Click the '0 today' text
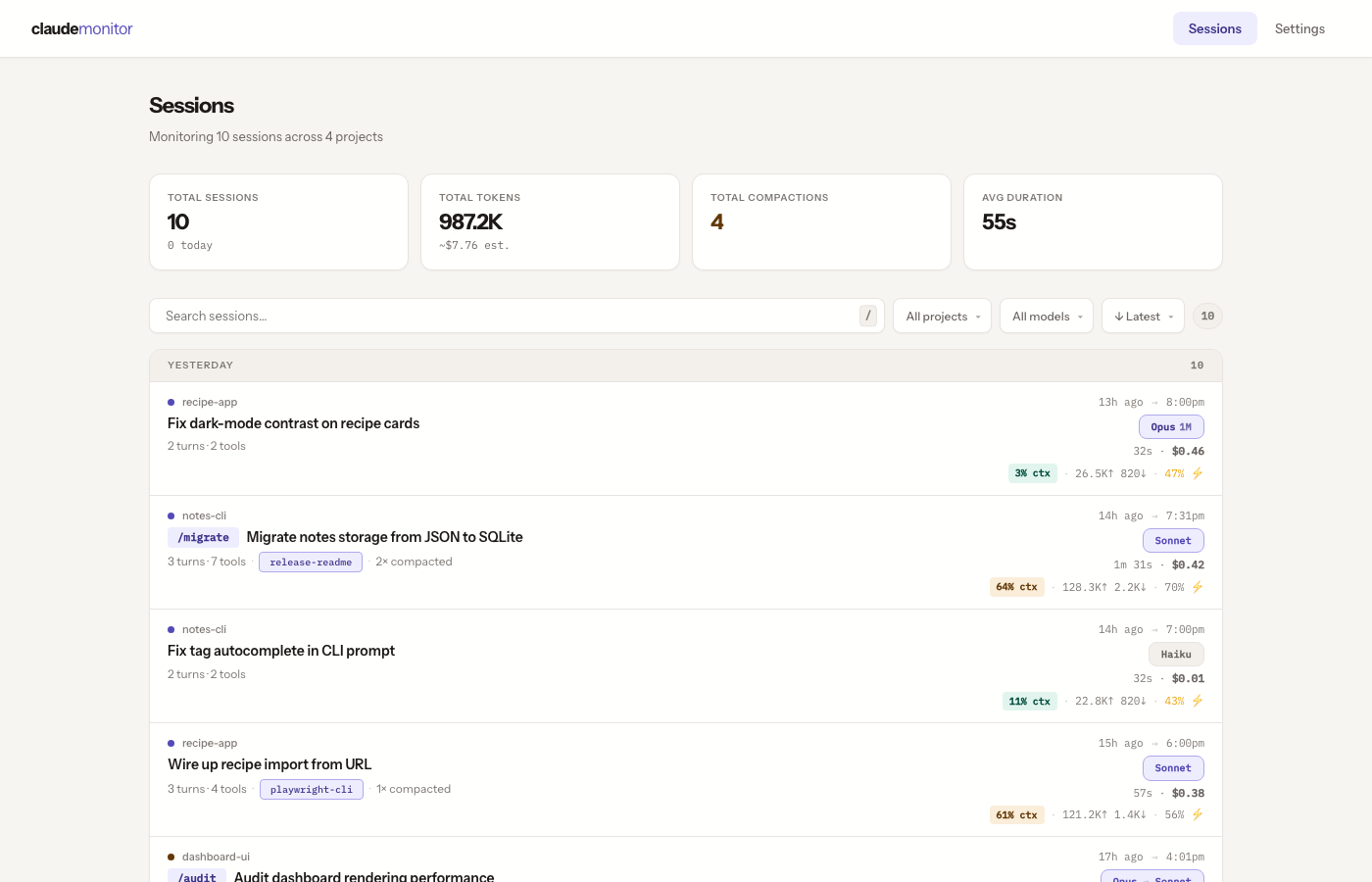Viewport: 1372px width, 882px height. 190,245
